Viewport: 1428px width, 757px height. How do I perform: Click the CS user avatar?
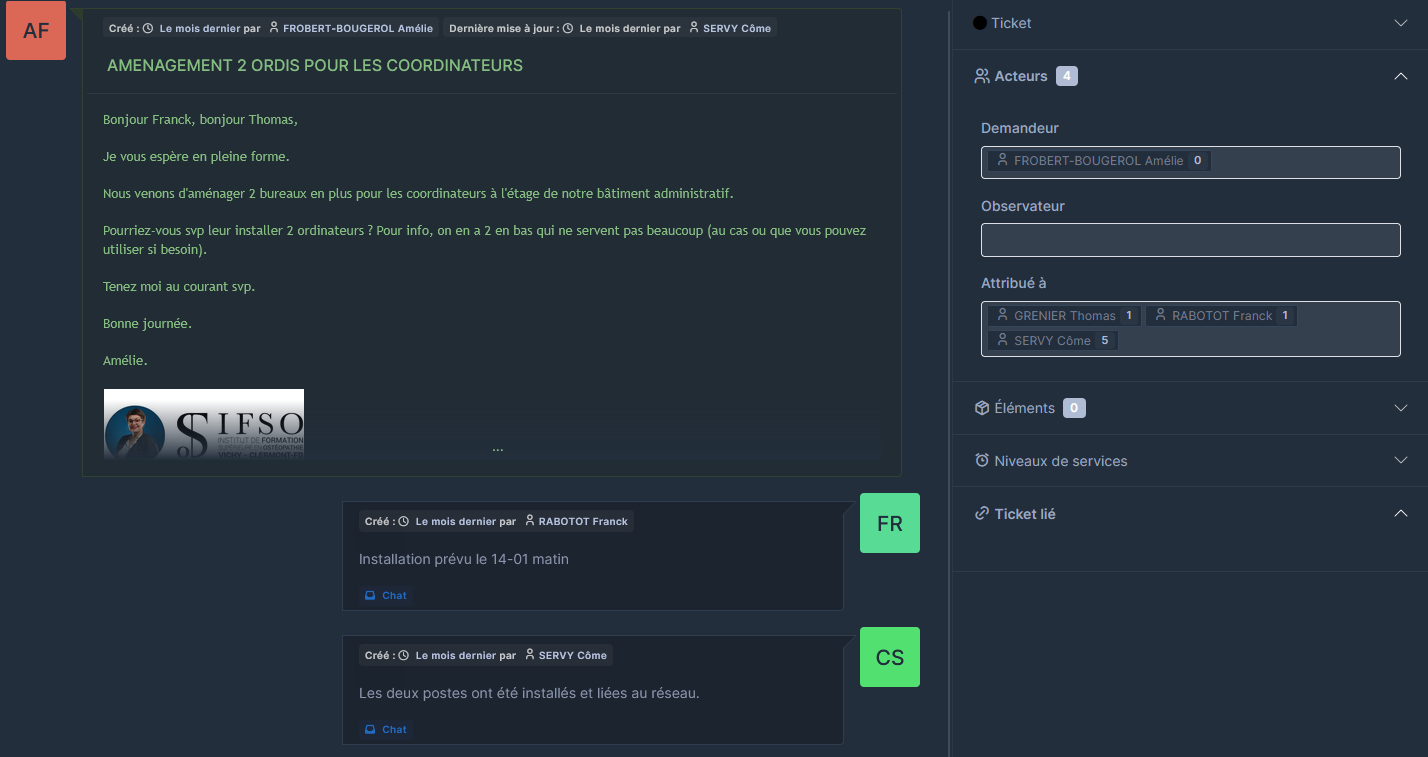(889, 657)
